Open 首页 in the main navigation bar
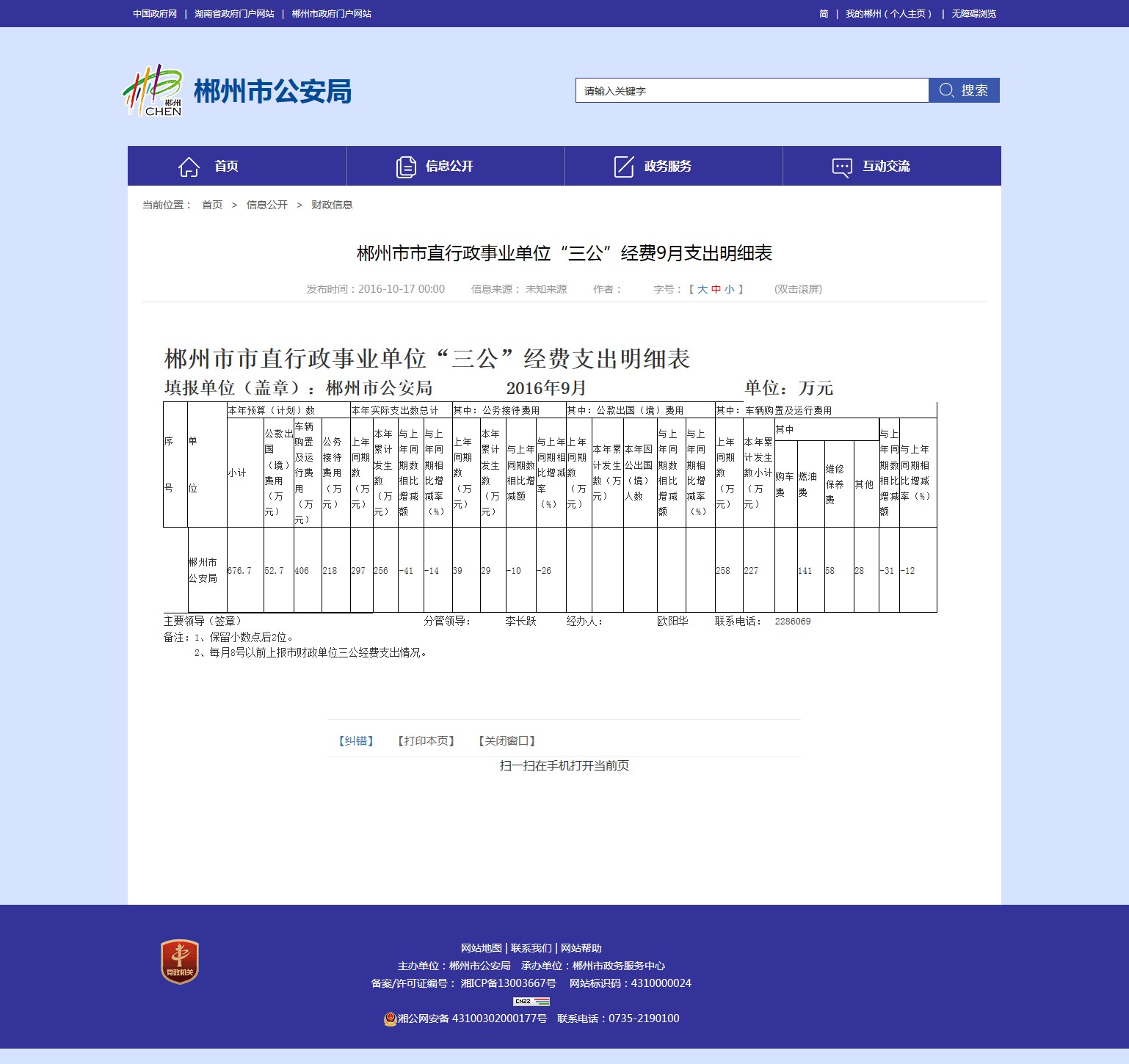 pos(236,166)
